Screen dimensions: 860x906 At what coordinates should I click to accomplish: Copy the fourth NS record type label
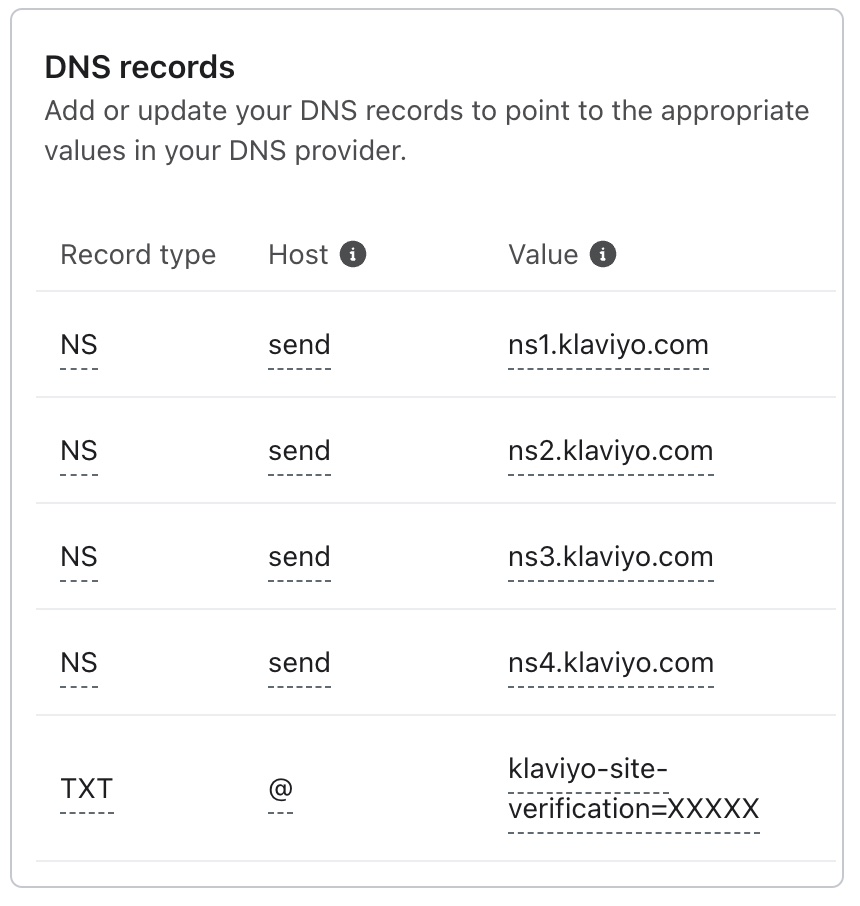coord(80,662)
